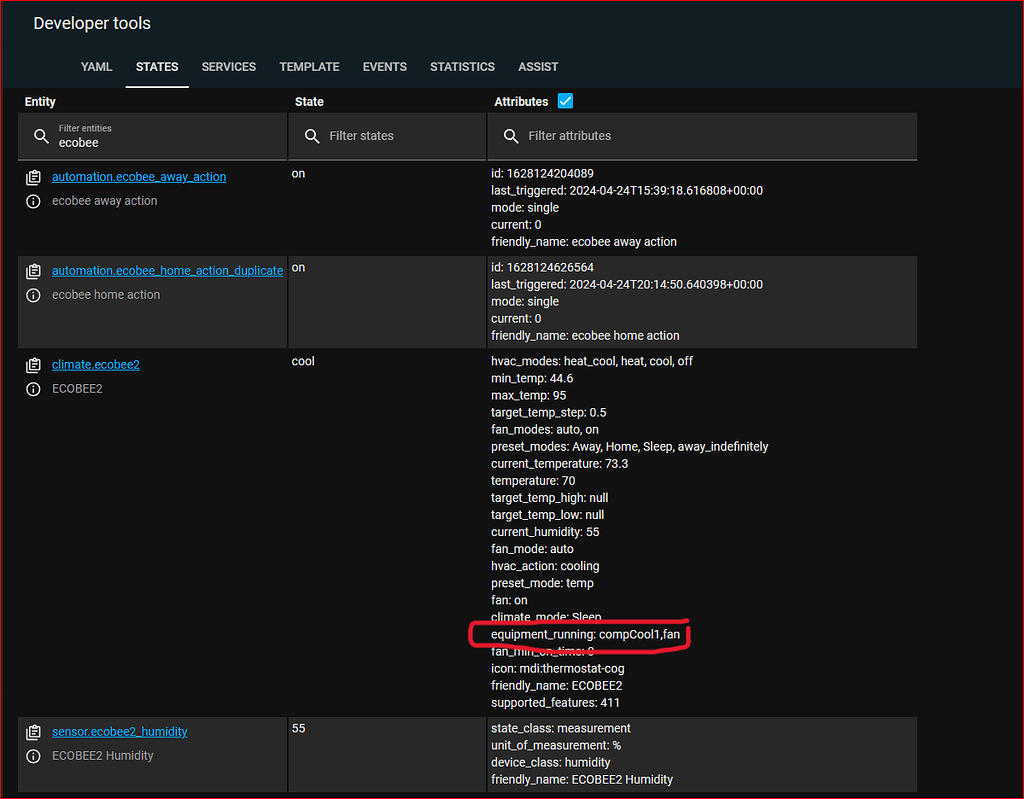The width and height of the screenshot is (1024, 799).
Task: Toggle the Attributes checkbox
Action: [566, 101]
